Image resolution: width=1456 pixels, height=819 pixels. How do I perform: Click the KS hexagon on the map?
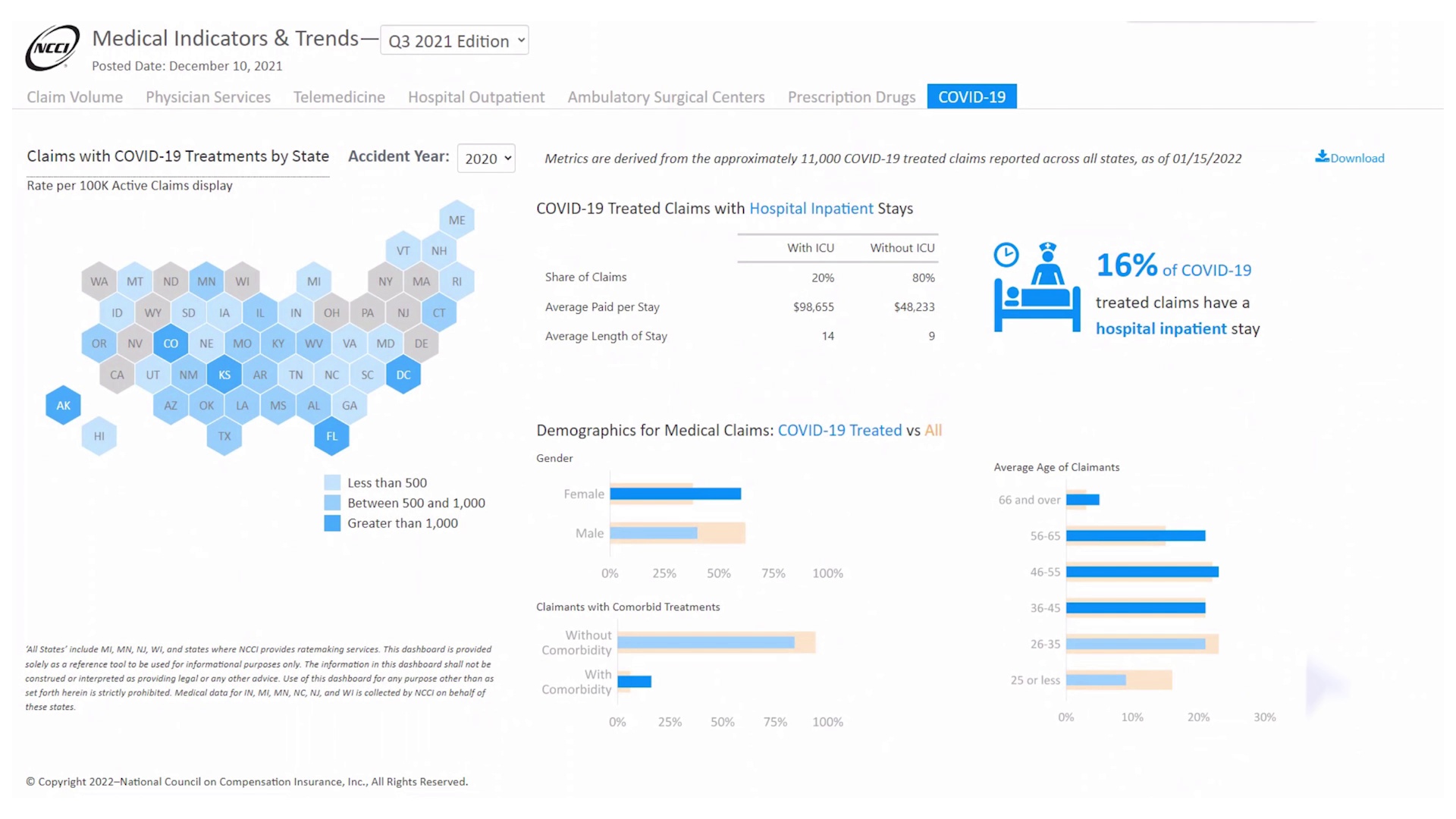coord(224,374)
